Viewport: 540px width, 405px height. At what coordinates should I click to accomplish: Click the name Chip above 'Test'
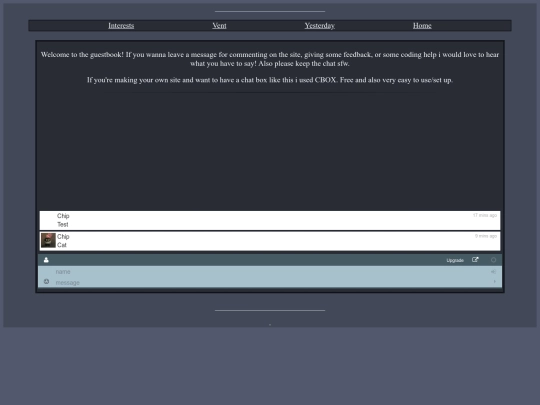coord(63,216)
